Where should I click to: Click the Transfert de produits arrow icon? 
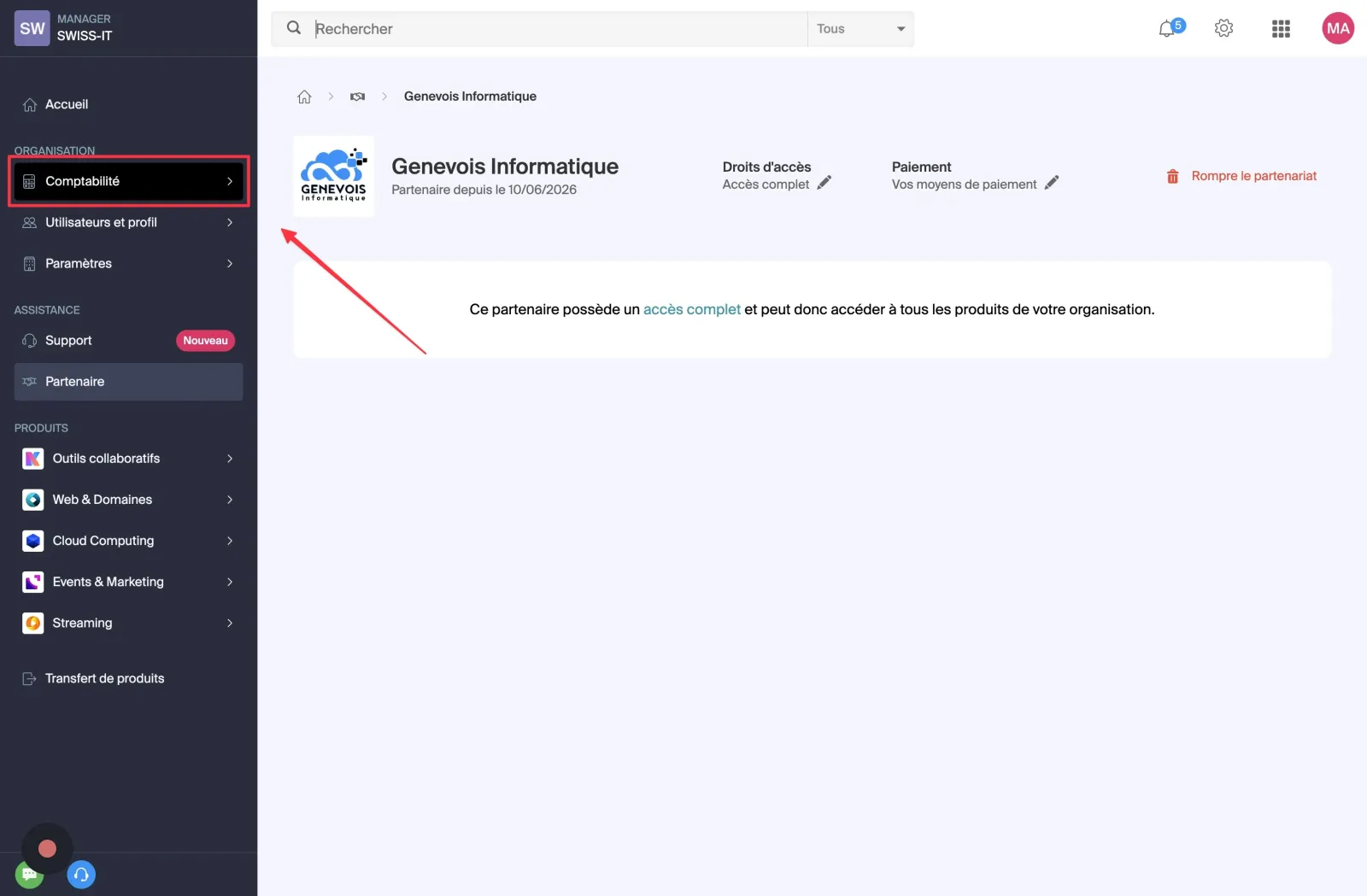pyautogui.click(x=29, y=679)
